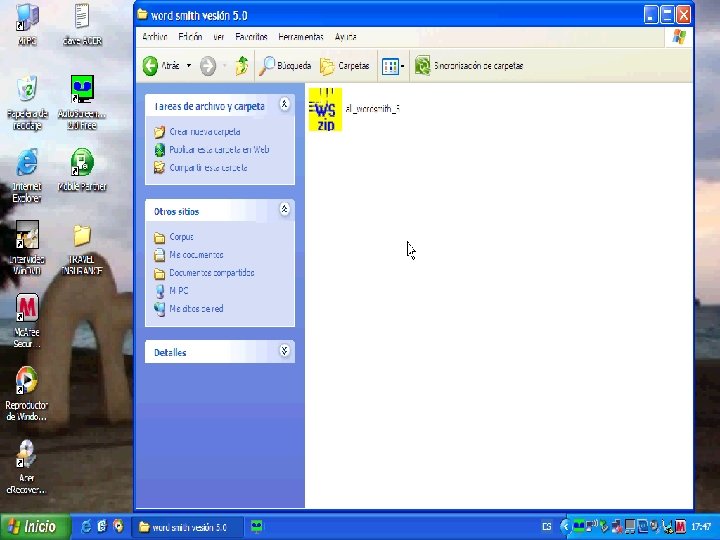Select the Internet Explorer desktop icon
The height and width of the screenshot is (540, 720).
27,175
